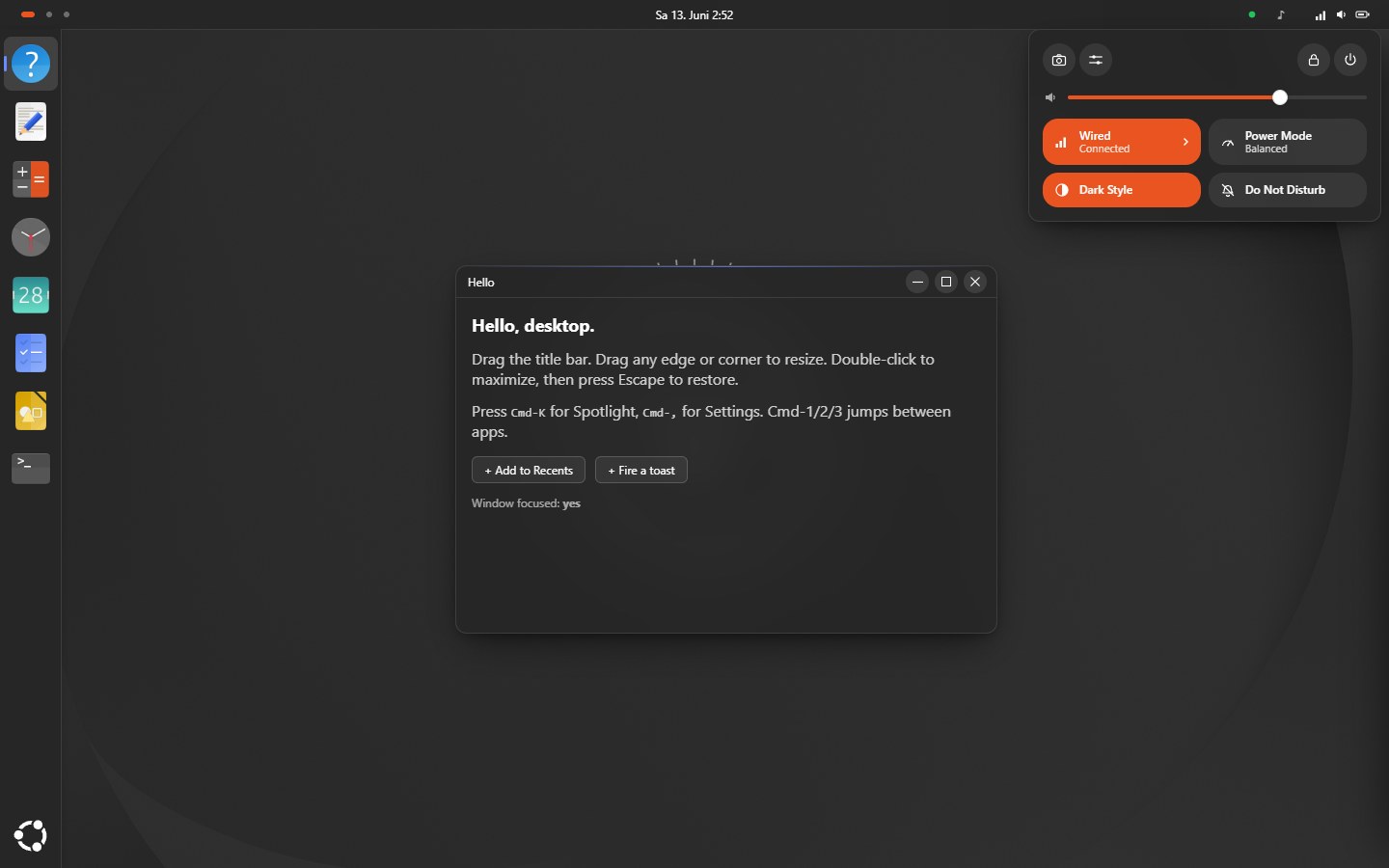The width and height of the screenshot is (1389, 868).
Task: Take a screenshot with the camera icon
Action: 1059,60
